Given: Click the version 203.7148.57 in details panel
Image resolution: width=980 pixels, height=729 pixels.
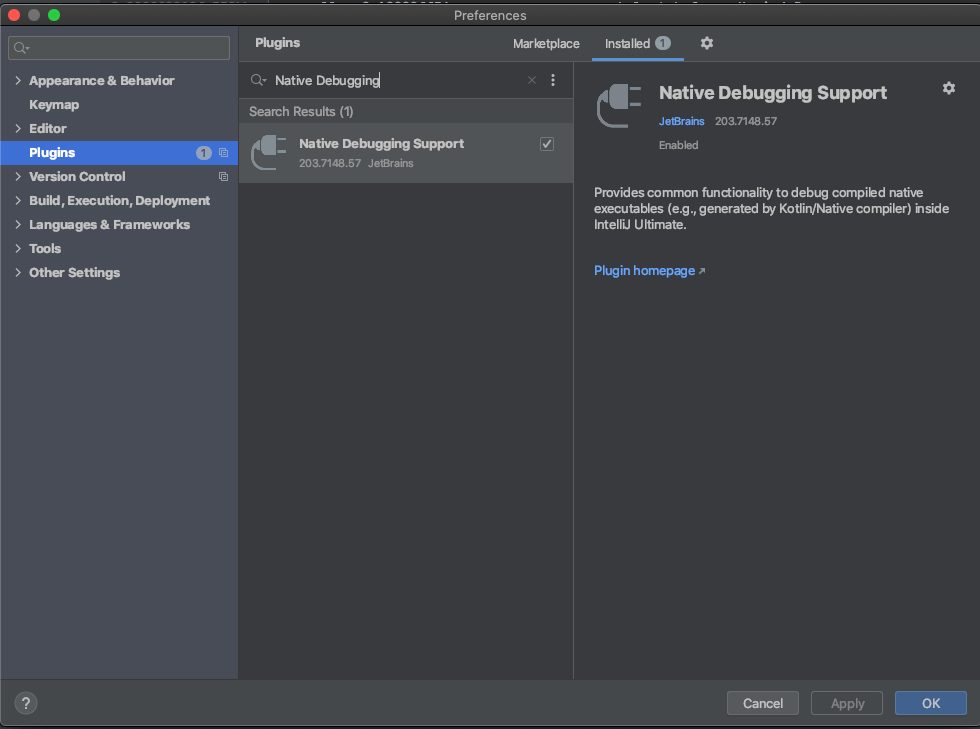Looking at the screenshot, I should (x=746, y=121).
